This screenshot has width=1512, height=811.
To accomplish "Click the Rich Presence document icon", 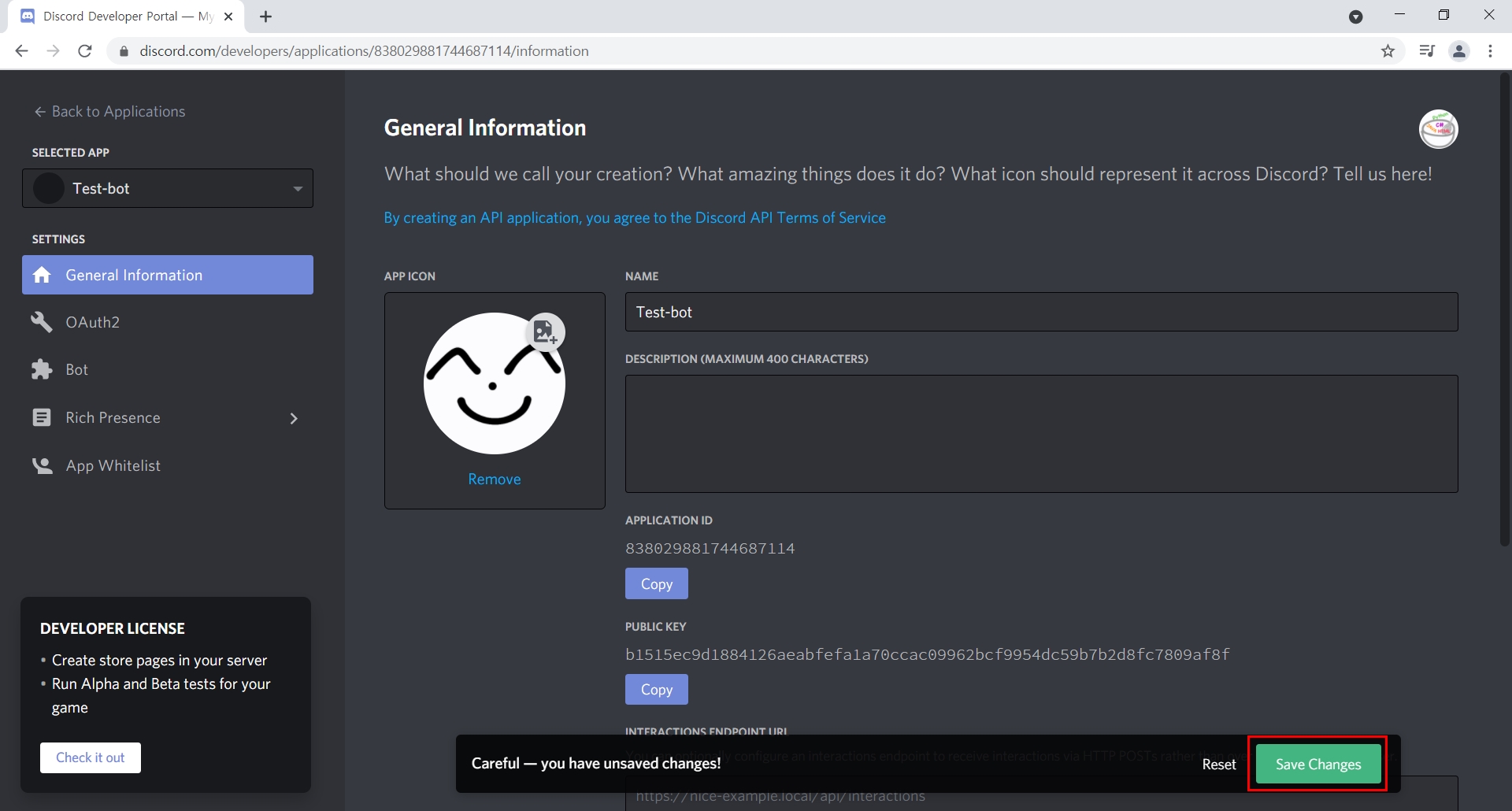I will click(x=42, y=417).
